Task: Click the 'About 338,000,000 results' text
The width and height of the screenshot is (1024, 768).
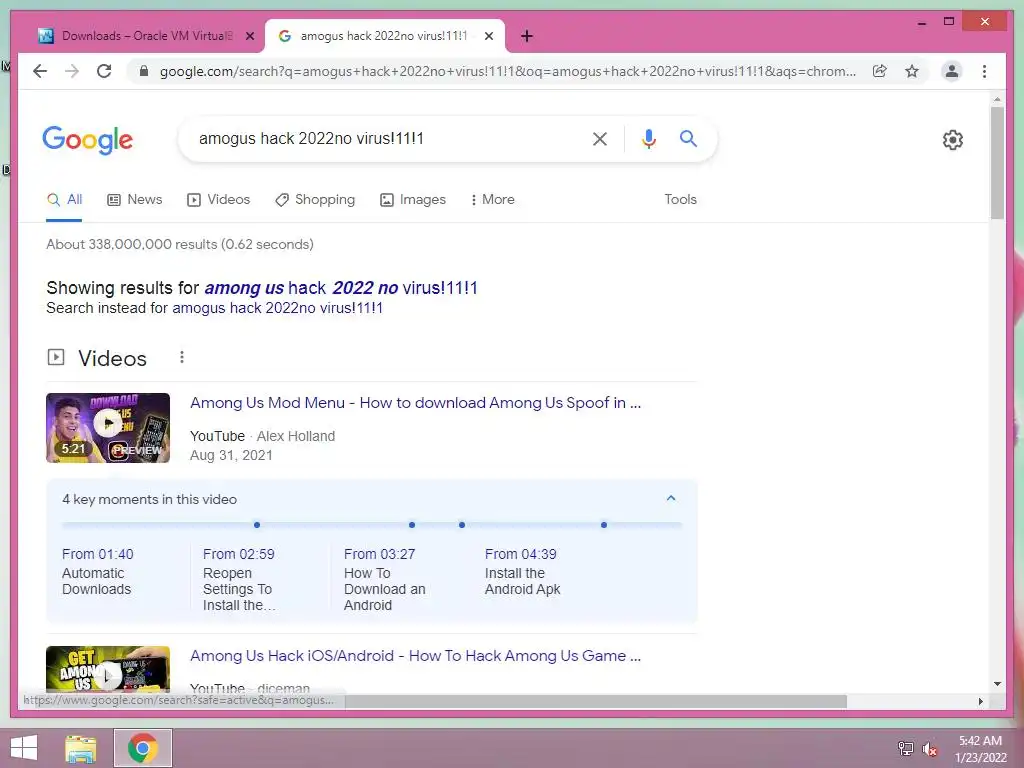Action: 180,244
